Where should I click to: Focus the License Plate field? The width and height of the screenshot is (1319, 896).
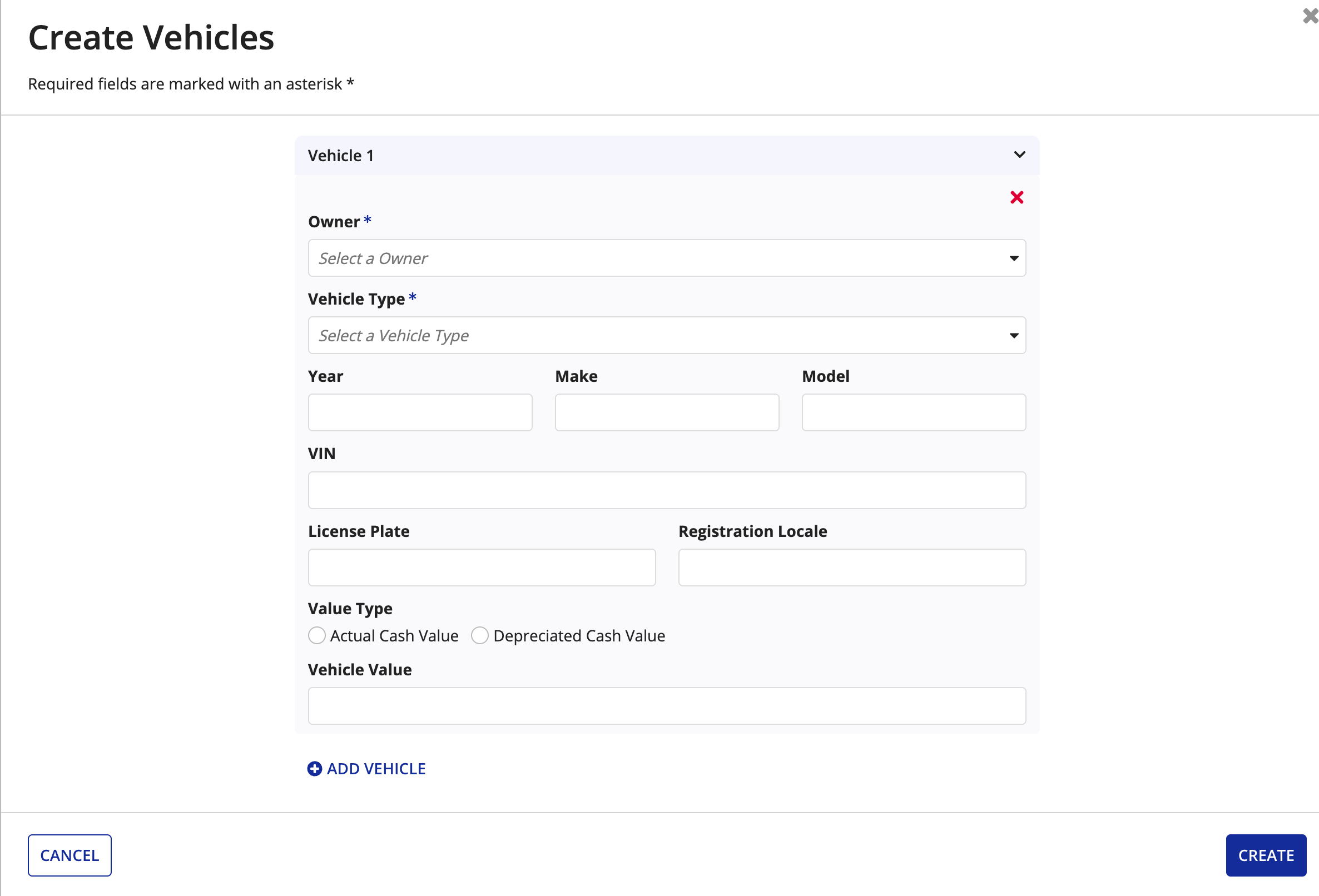(482, 568)
